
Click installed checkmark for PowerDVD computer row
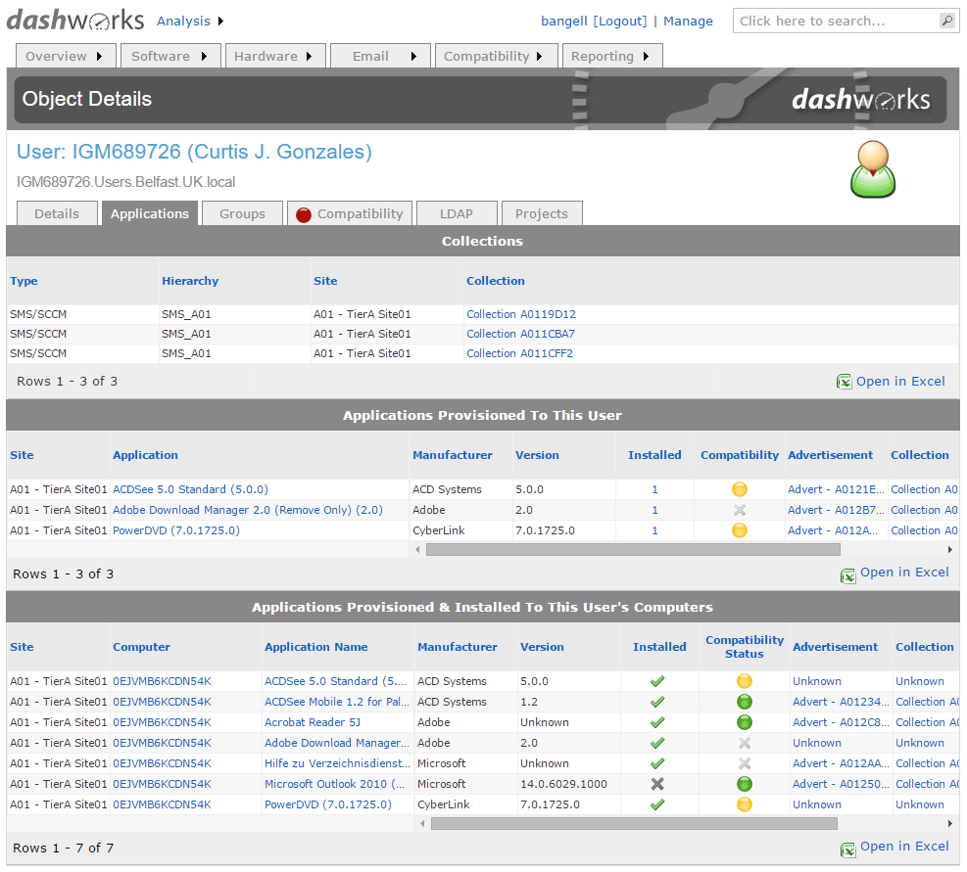click(657, 804)
